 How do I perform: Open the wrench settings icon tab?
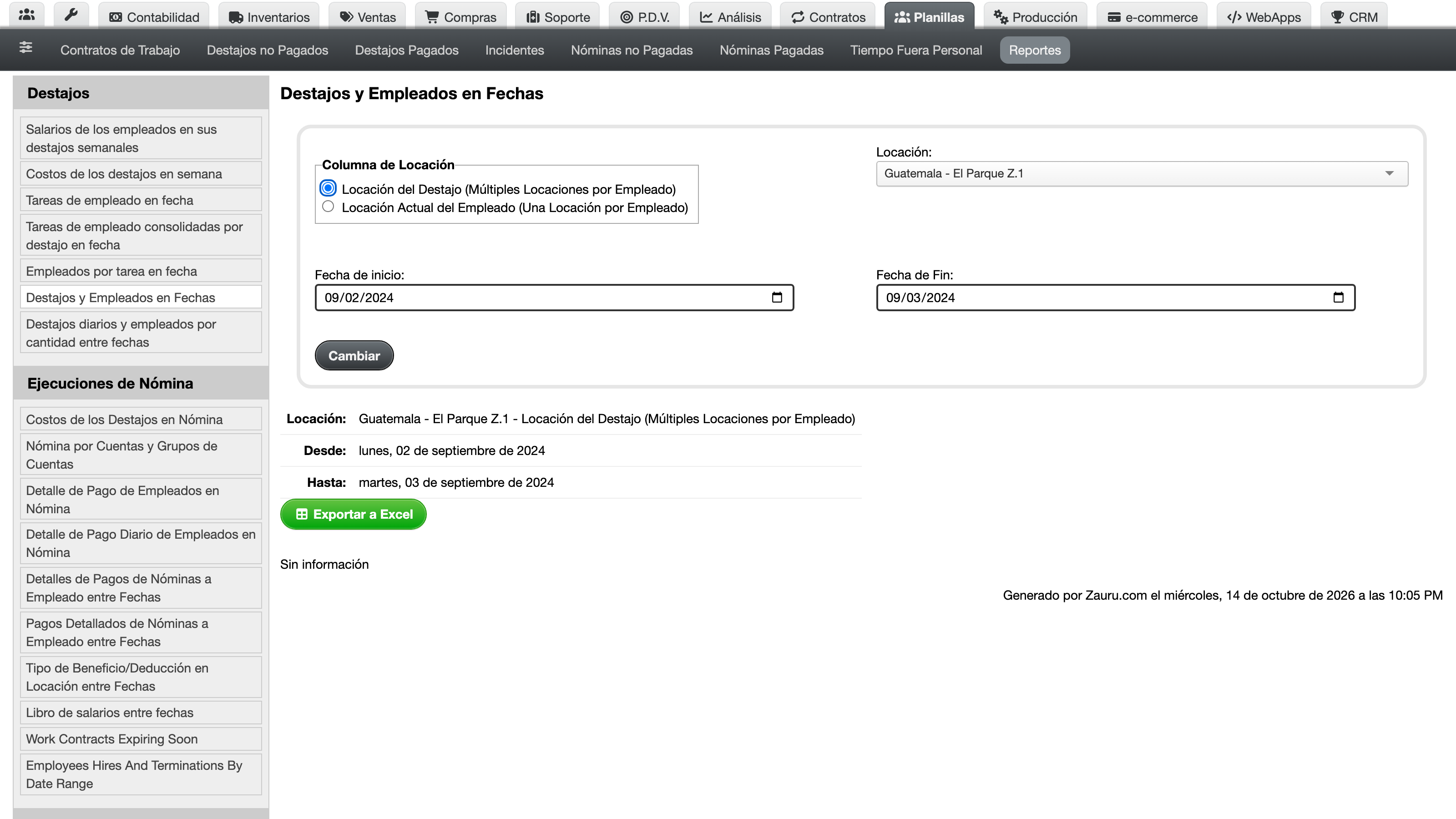click(71, 15)
